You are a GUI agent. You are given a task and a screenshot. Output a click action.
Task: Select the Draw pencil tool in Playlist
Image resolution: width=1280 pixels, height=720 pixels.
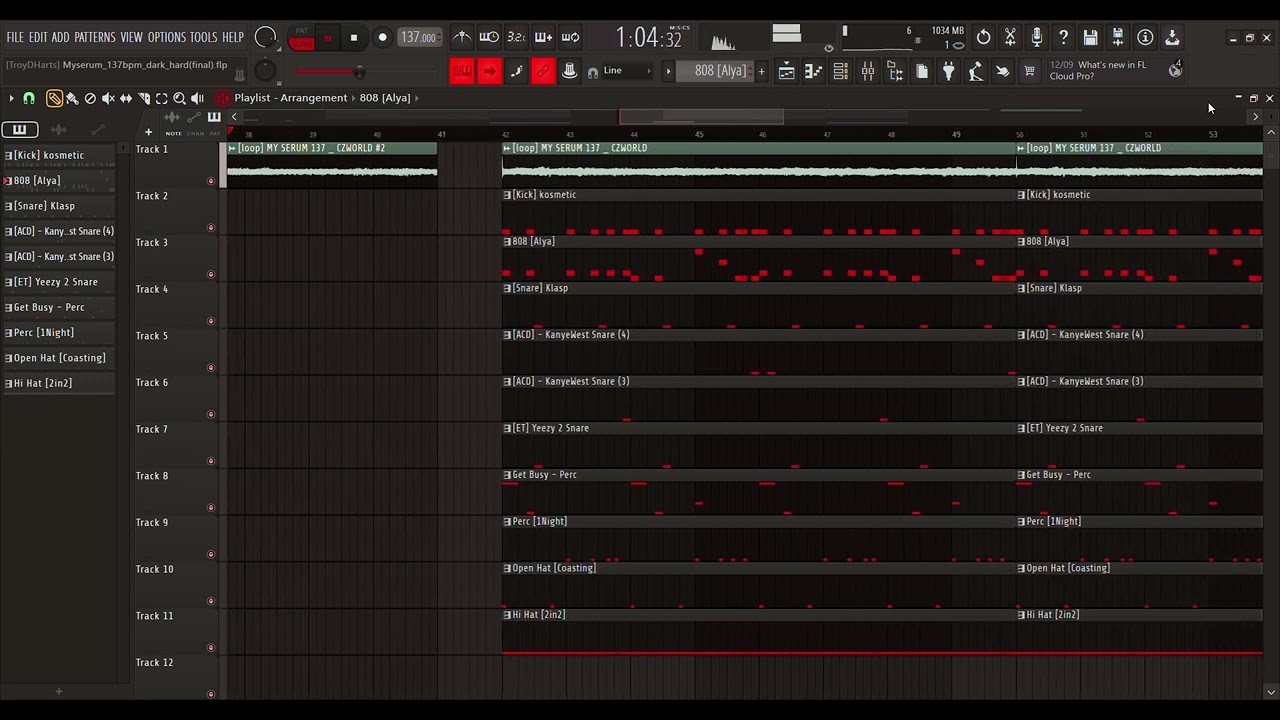pyautogui.click(x=54, y=98)
